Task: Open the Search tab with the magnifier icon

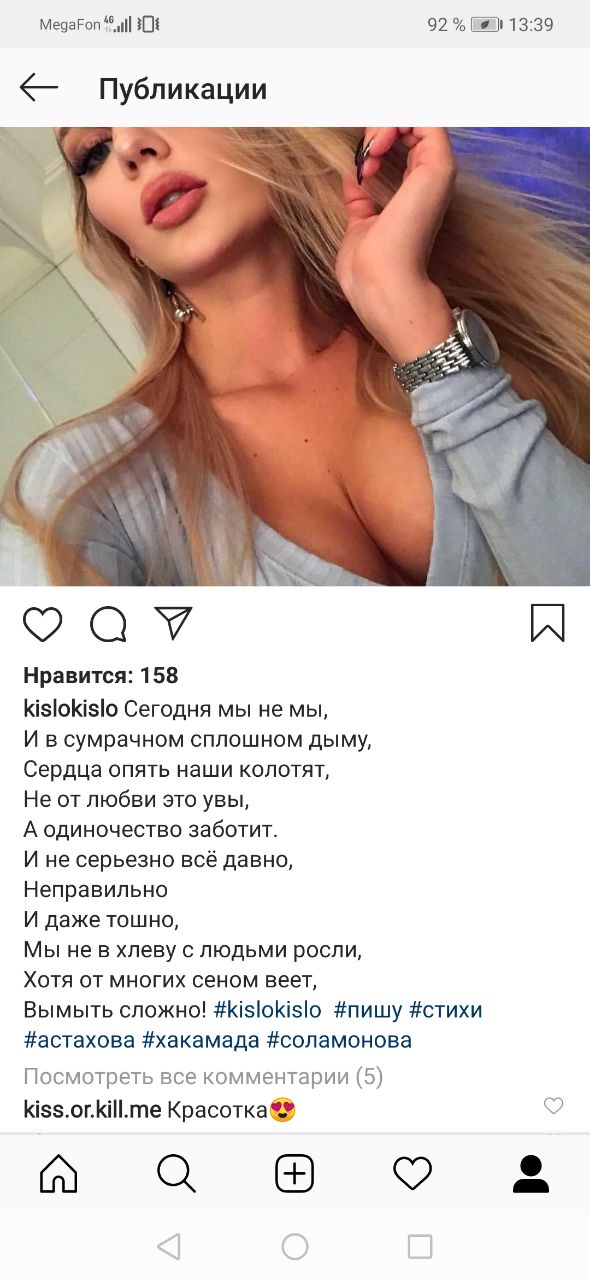Action: [x=176, y=1173]
